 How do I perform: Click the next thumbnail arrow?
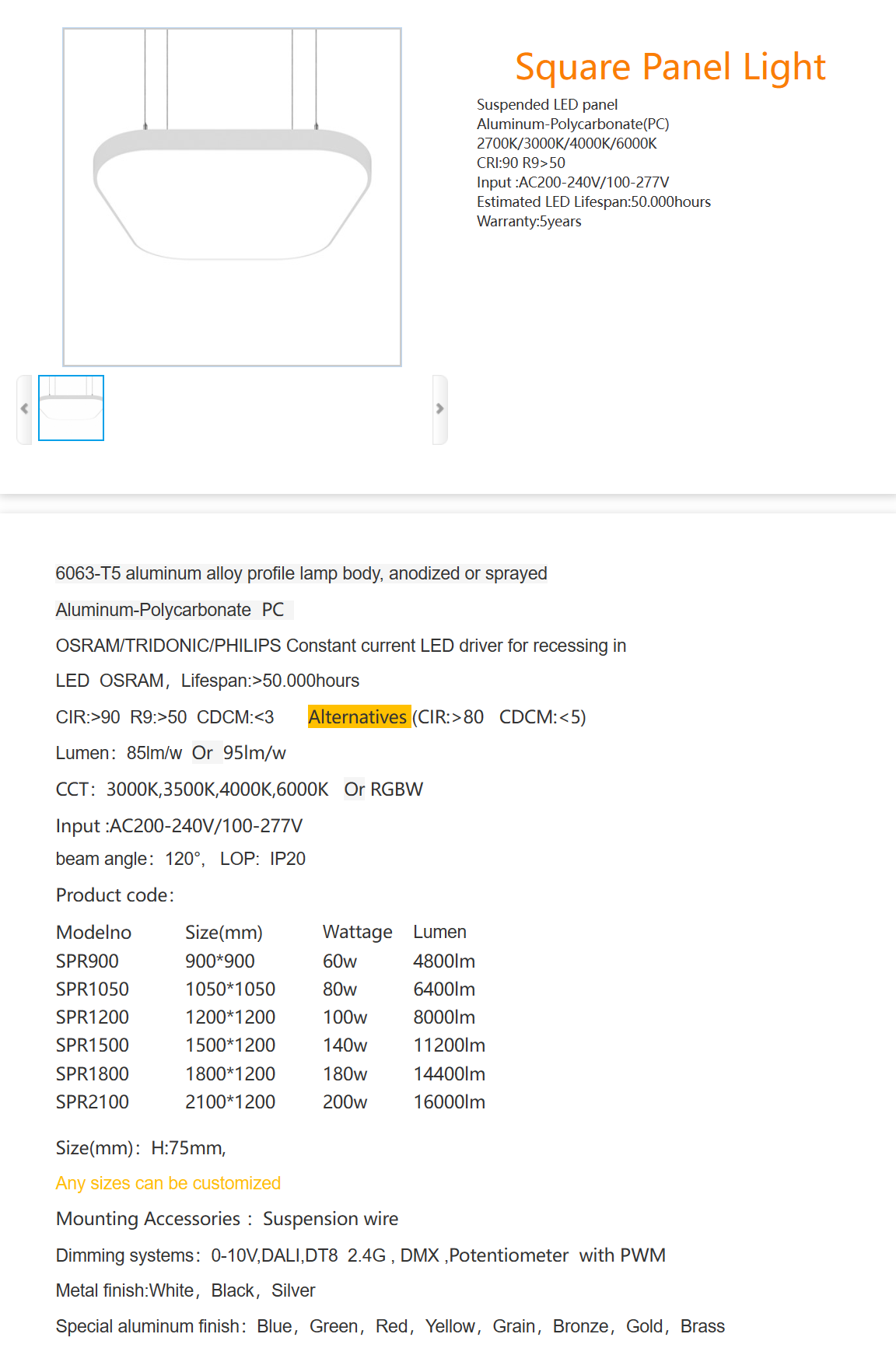click(x=440, y=409)
